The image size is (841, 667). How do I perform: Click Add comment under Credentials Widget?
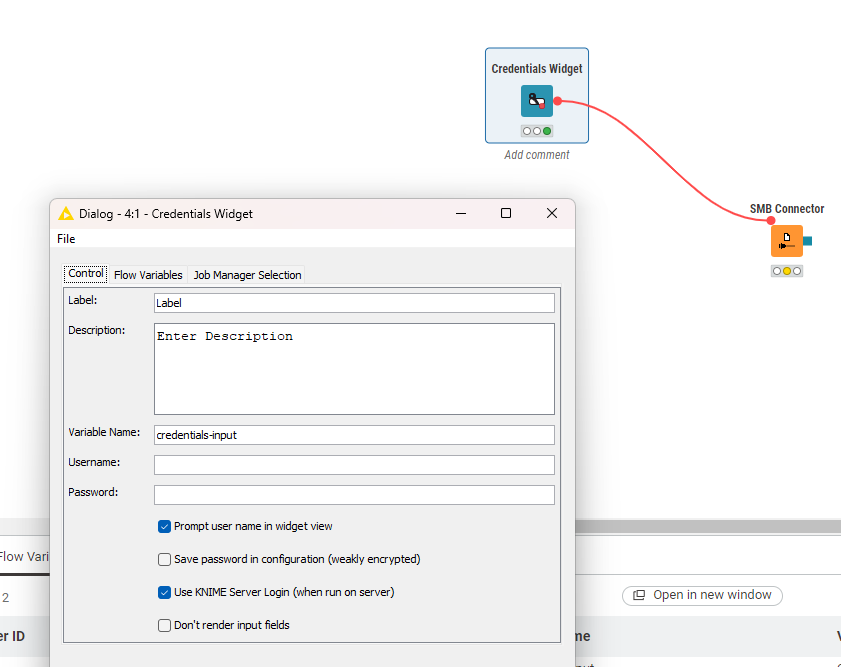coord(536,155)
